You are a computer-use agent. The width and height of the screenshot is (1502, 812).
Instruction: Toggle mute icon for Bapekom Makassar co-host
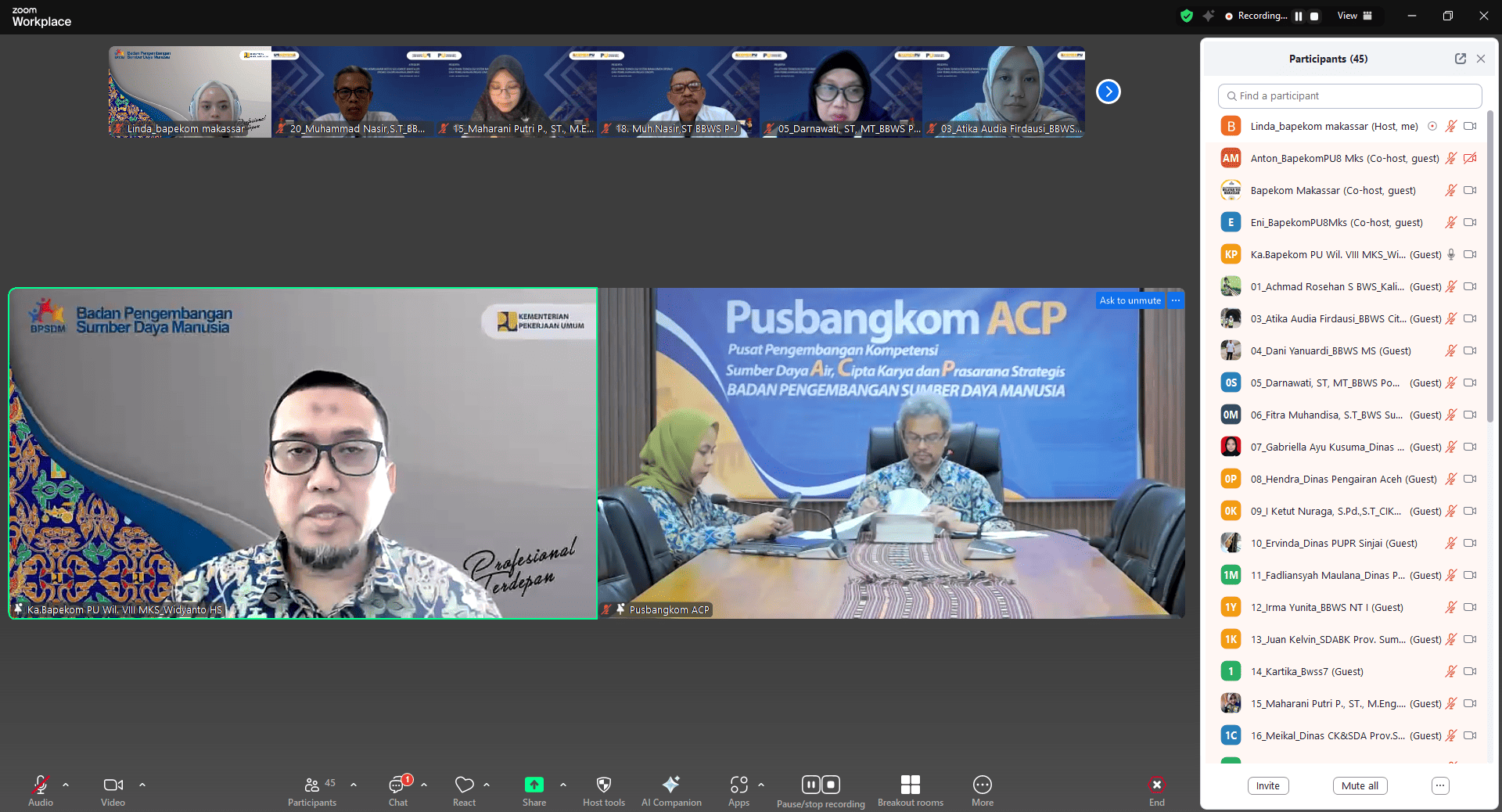(1450, 190)
